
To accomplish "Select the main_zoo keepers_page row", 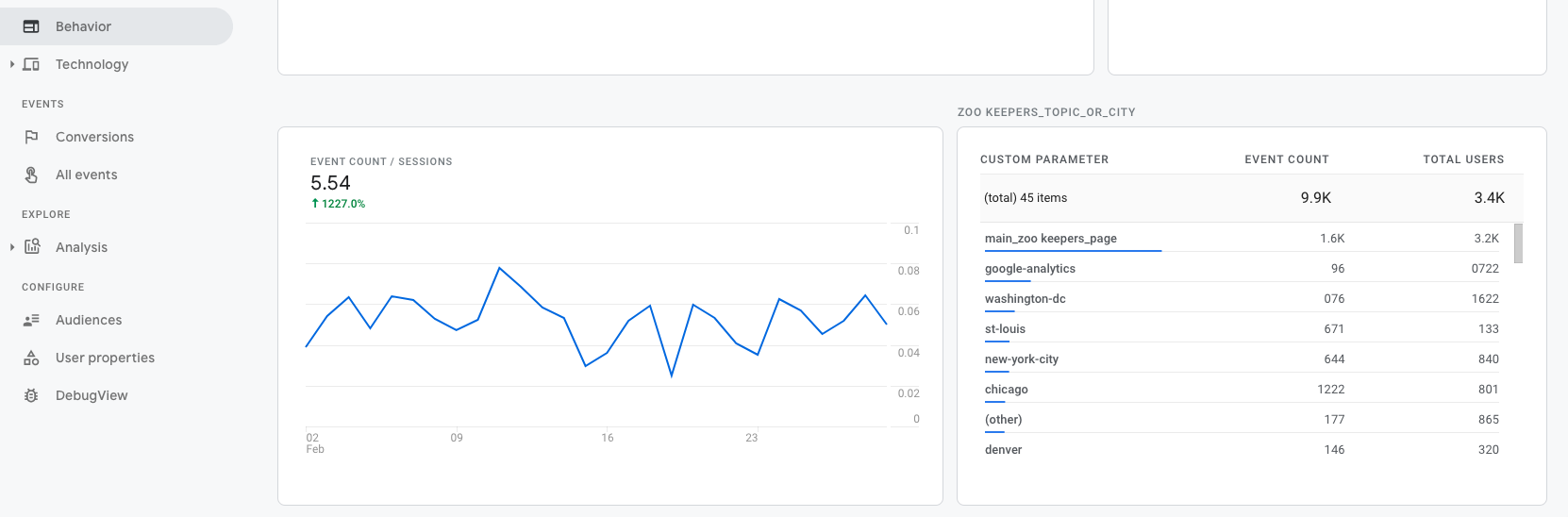I will pos(1245,238).
